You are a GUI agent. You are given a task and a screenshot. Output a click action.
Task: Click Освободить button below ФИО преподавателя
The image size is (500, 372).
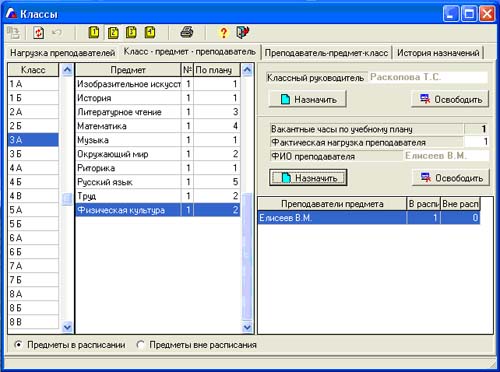click(451, 178)
